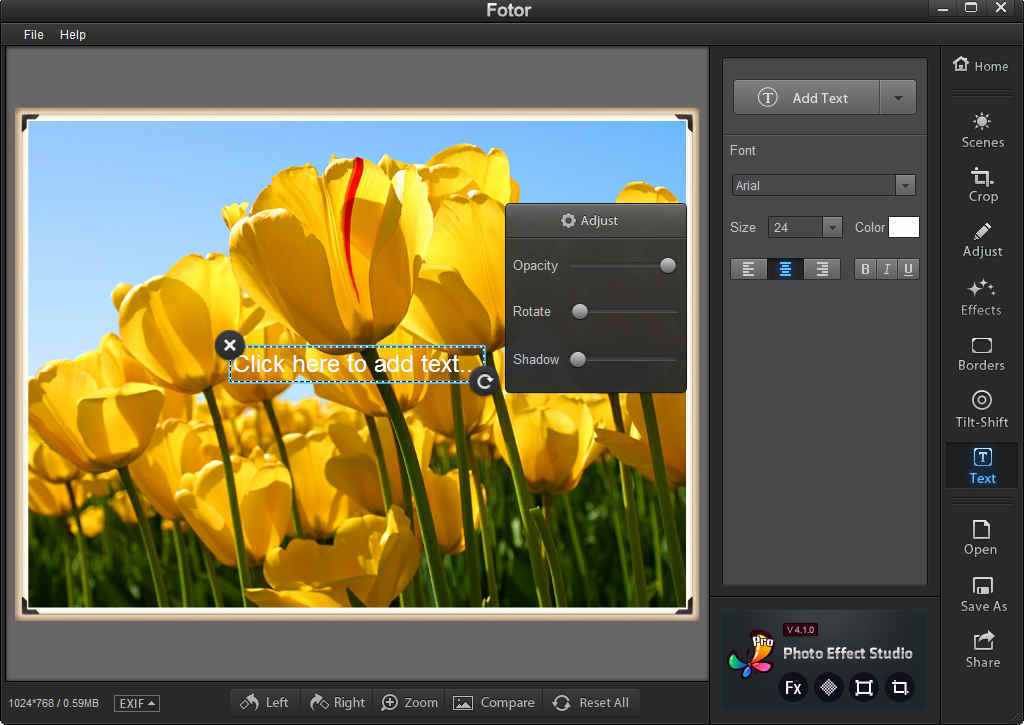This screenshot has width=1024, height=725.
Task: Click the Rotate slider handle
Action: point(579,312)
